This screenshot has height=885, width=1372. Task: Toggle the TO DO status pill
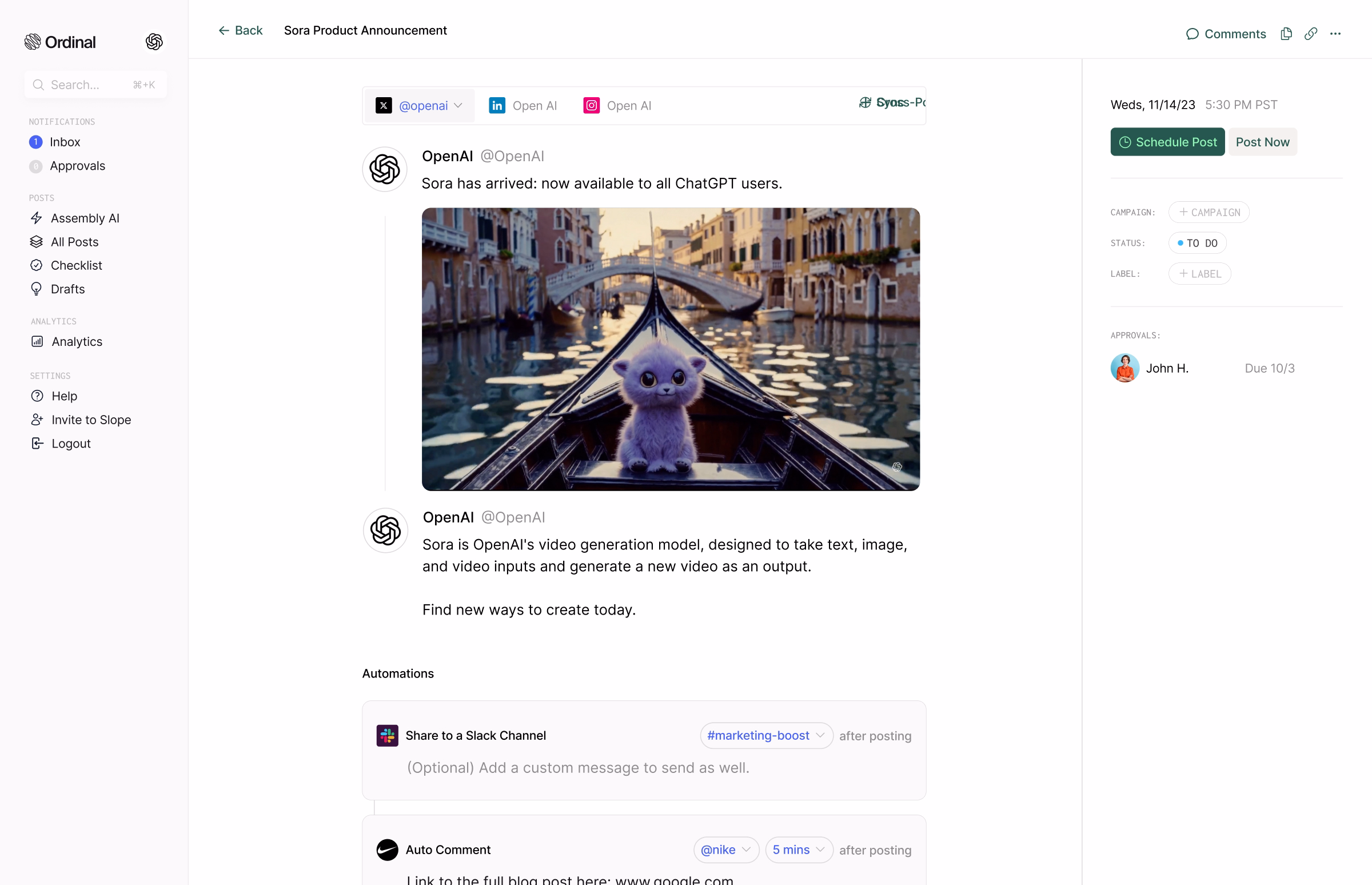tap(1197, 243)
